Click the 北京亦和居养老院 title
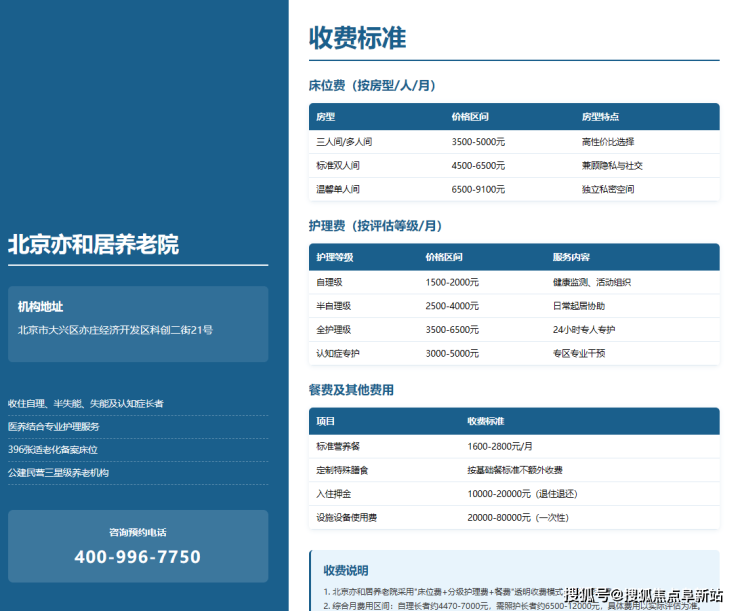This screenshot has width=740, height=611. (93, 244)
